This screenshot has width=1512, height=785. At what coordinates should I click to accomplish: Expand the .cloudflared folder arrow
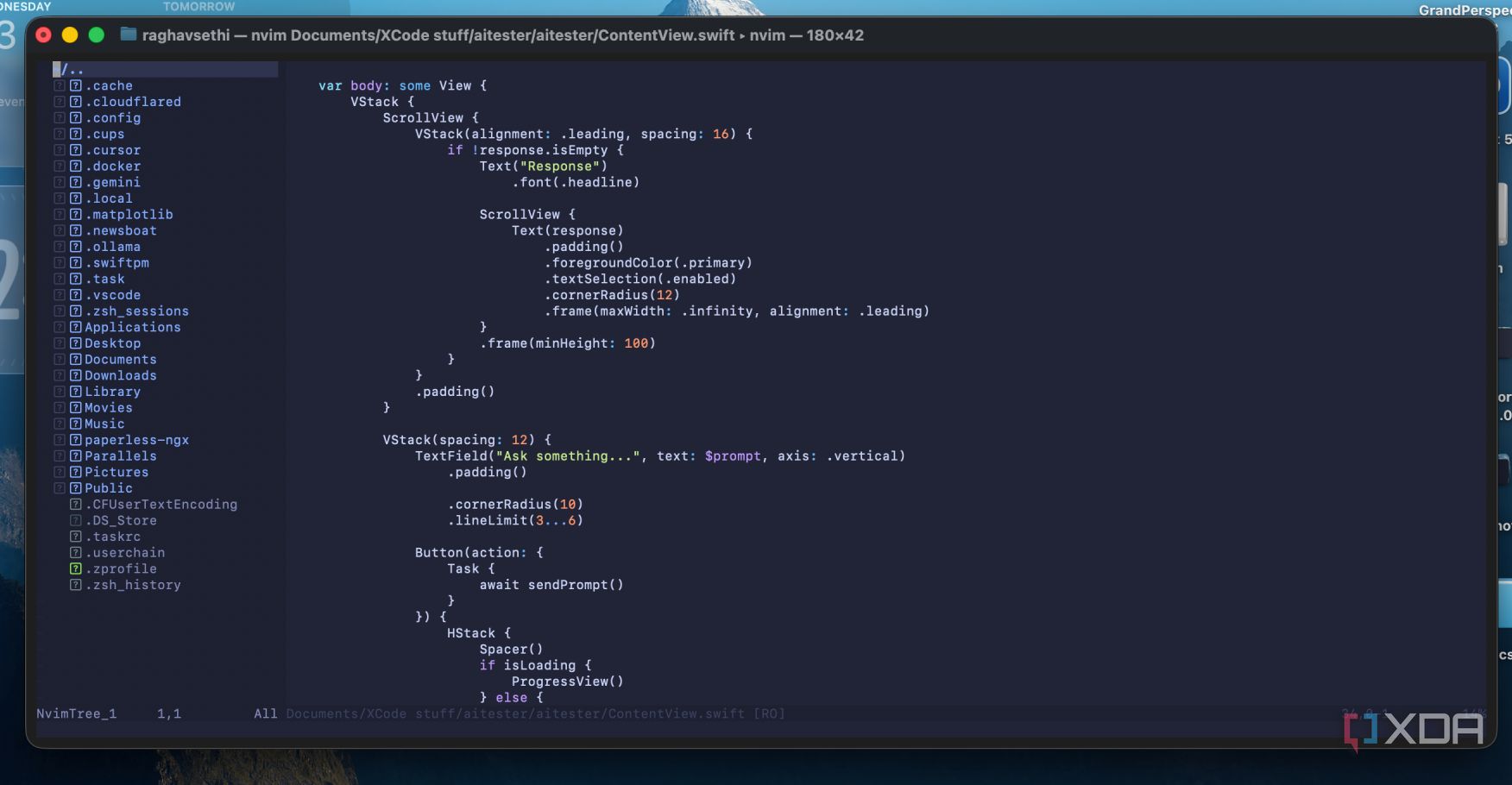point(60,102)
